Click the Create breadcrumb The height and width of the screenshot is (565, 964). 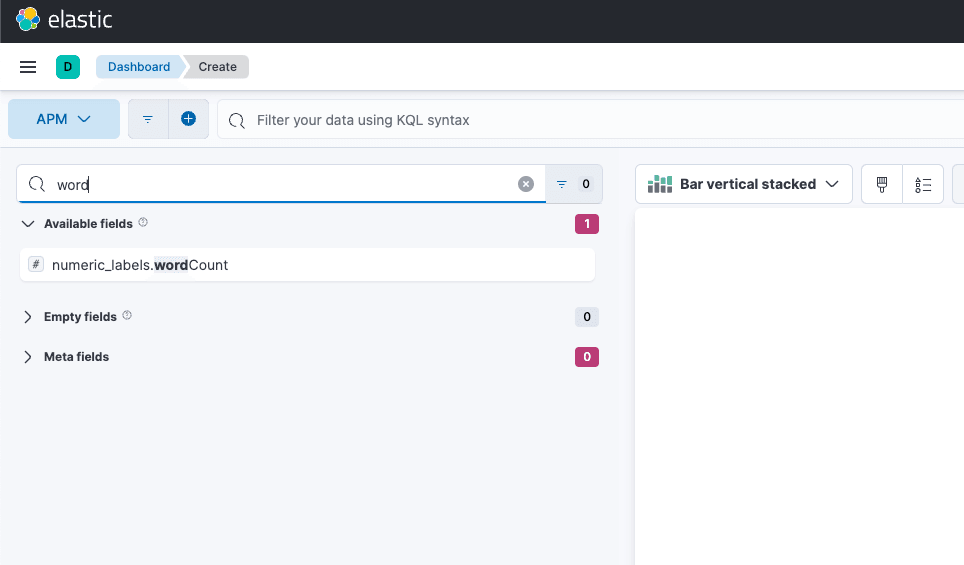click(x=217, y=67)
